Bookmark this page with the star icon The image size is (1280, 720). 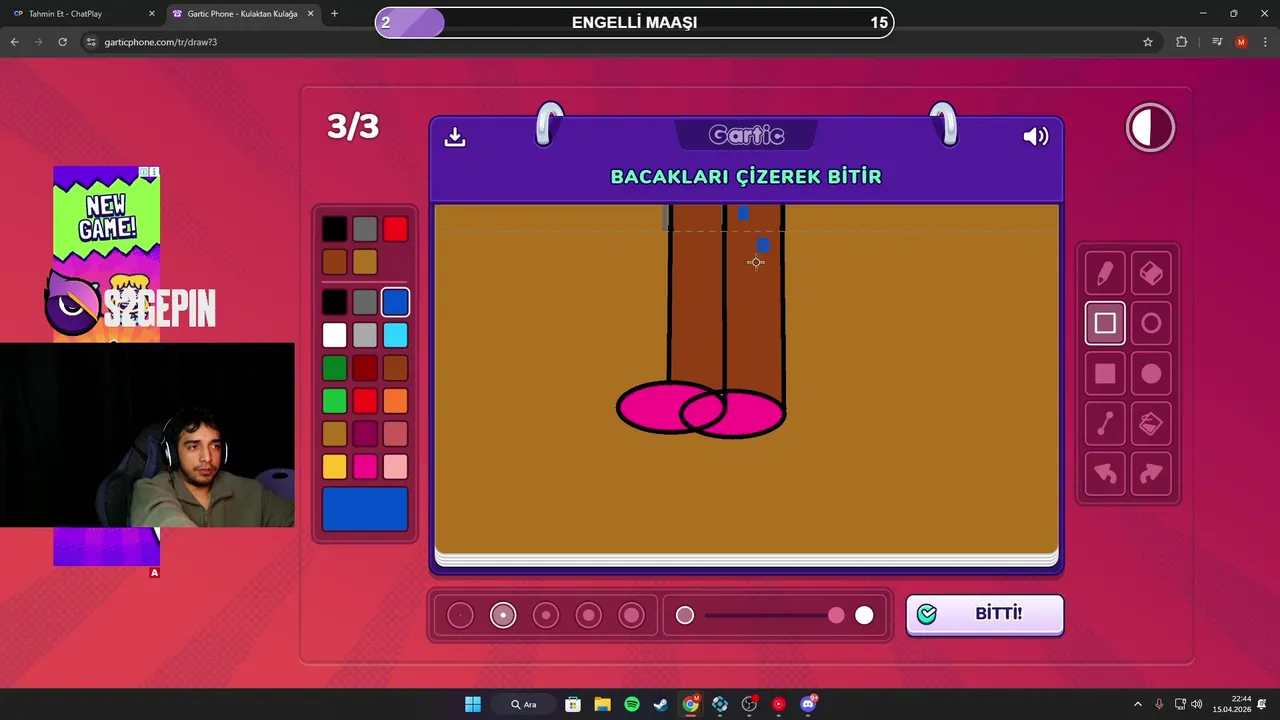[x=1148, y=42]
